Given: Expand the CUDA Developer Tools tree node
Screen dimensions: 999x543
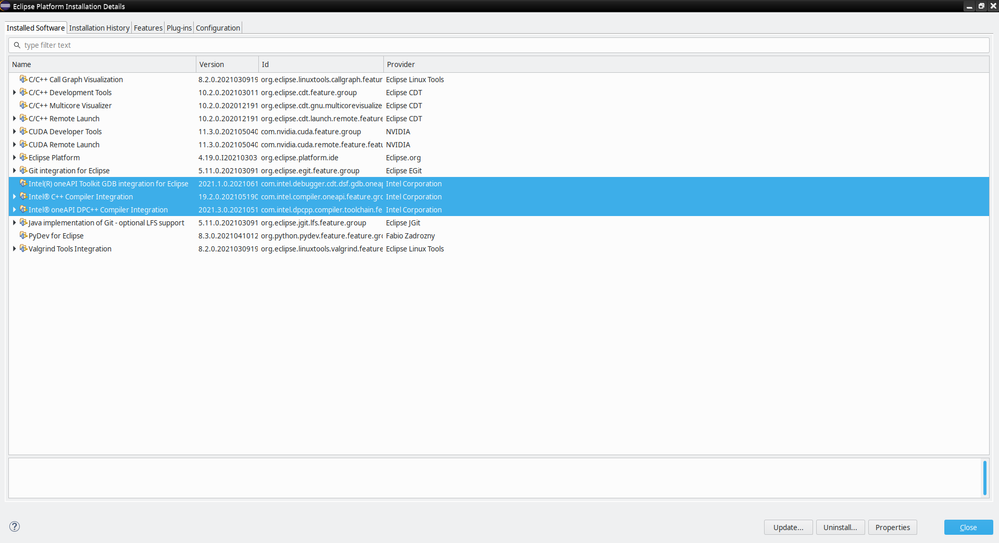Looking at the screenshot, I should coord(14,131).
